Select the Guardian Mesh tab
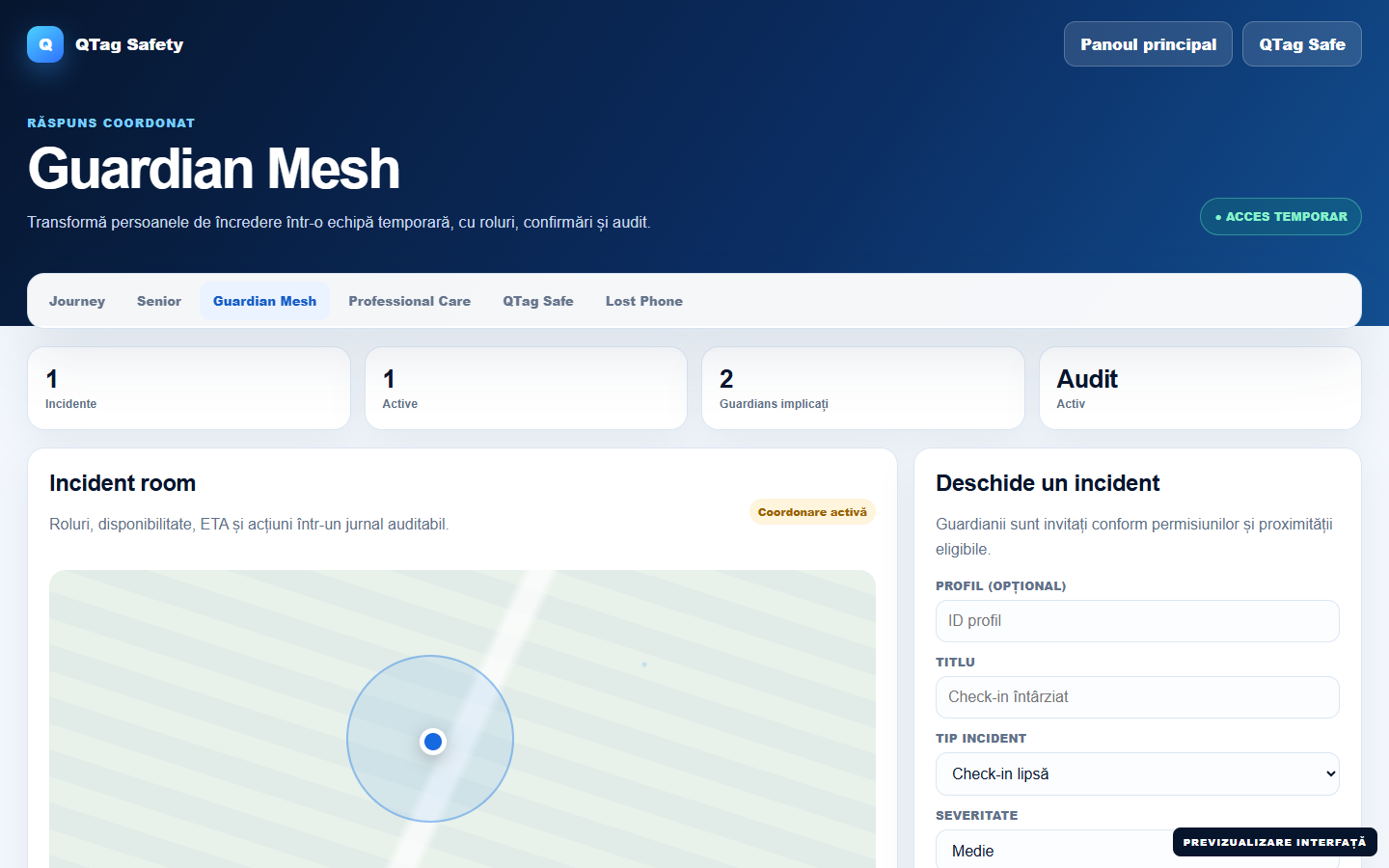Viewport: 1389px width, 868px height. click(x=264, y=301)
